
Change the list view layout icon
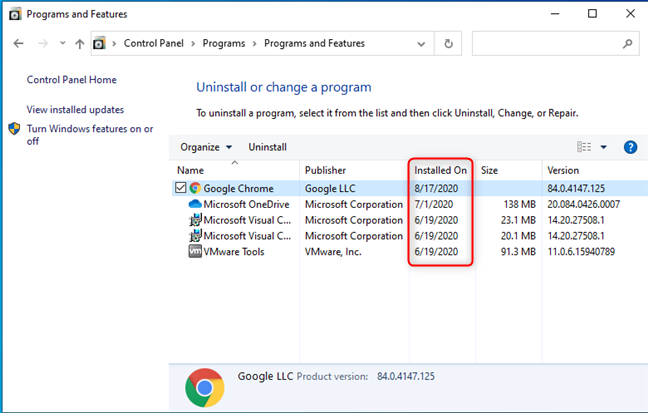(x=584, y=147)
